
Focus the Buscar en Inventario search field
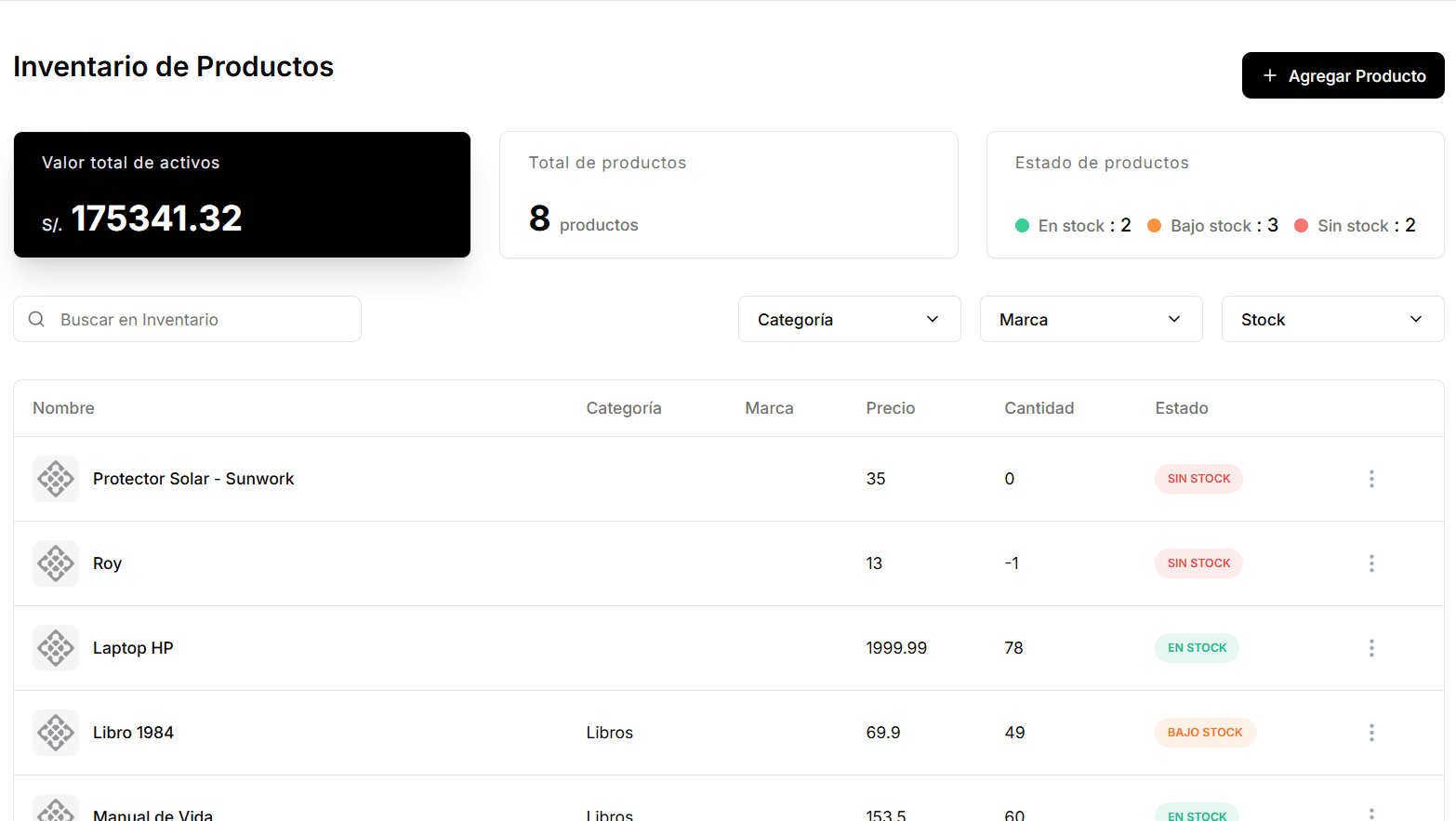click(x=187, y=319)
